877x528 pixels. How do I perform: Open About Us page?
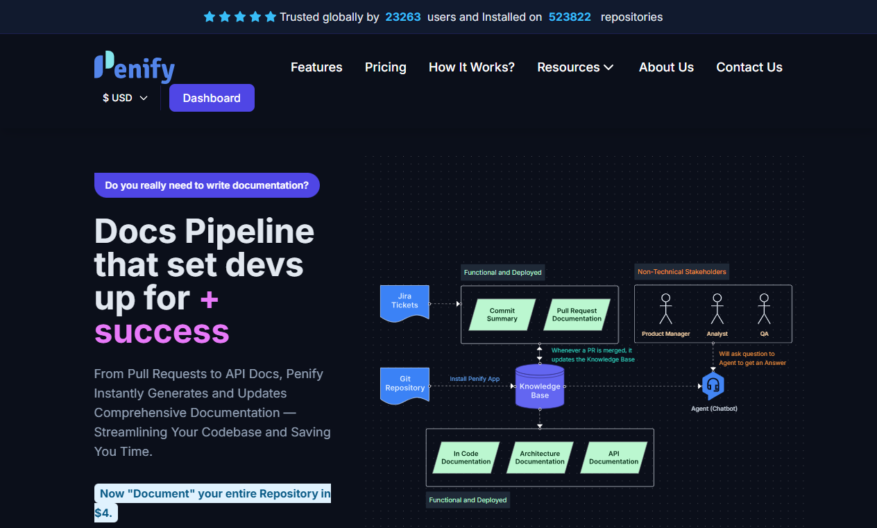tap(666, 67)
